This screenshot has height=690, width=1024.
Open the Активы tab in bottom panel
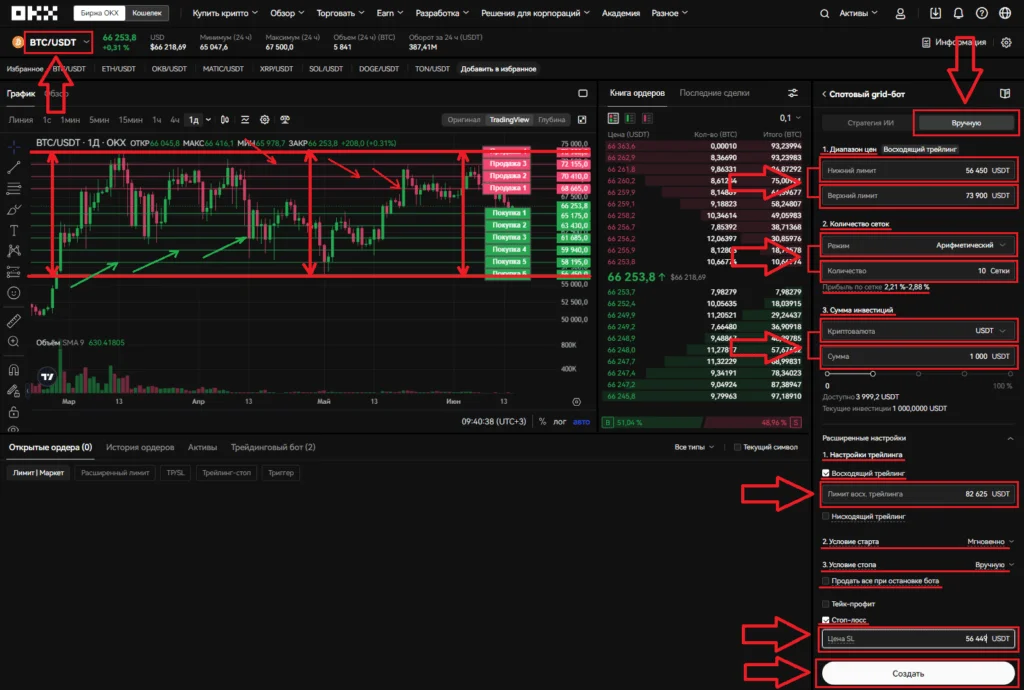click(202, 447)
